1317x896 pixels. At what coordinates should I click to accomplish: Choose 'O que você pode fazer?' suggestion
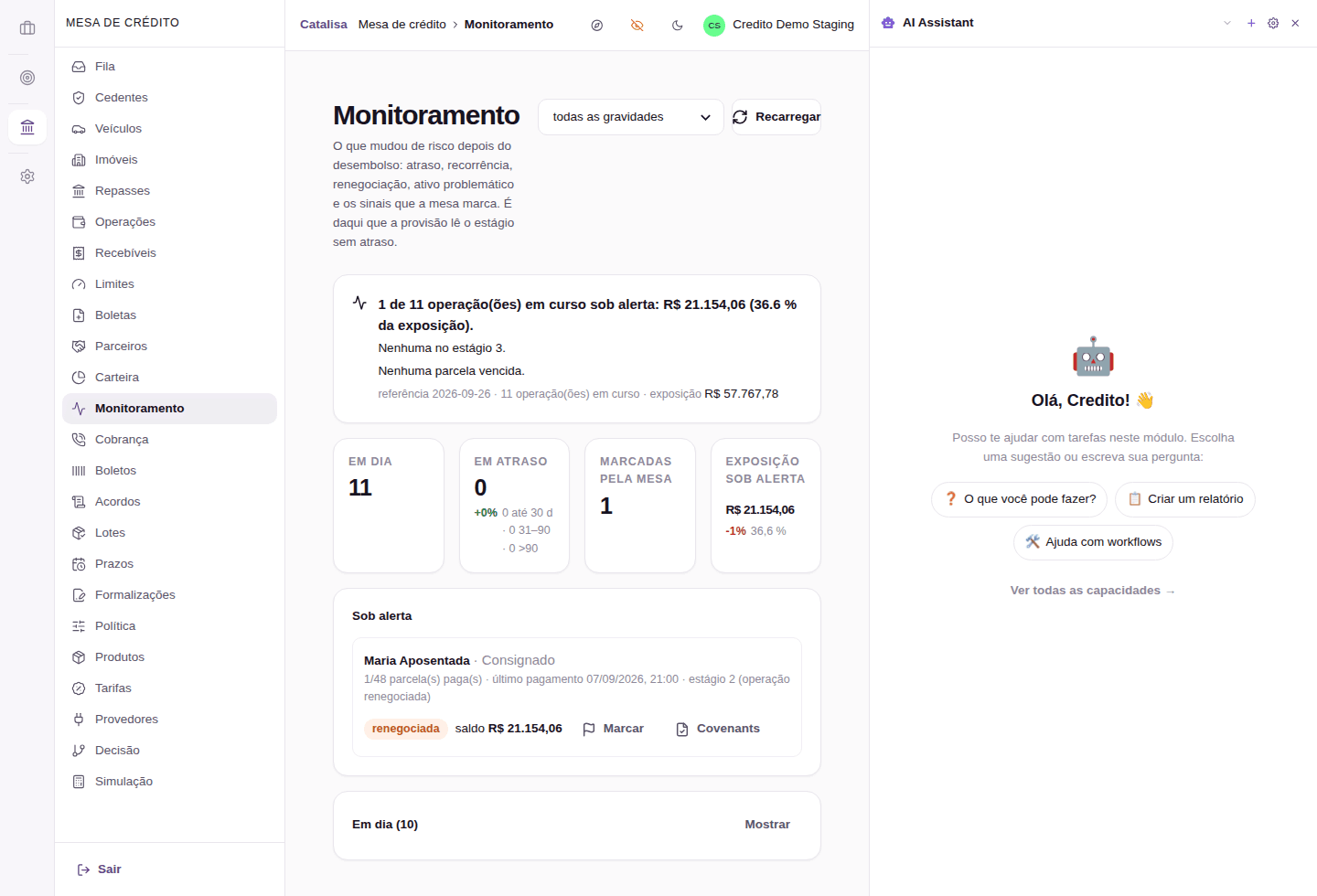[1019, 499]
